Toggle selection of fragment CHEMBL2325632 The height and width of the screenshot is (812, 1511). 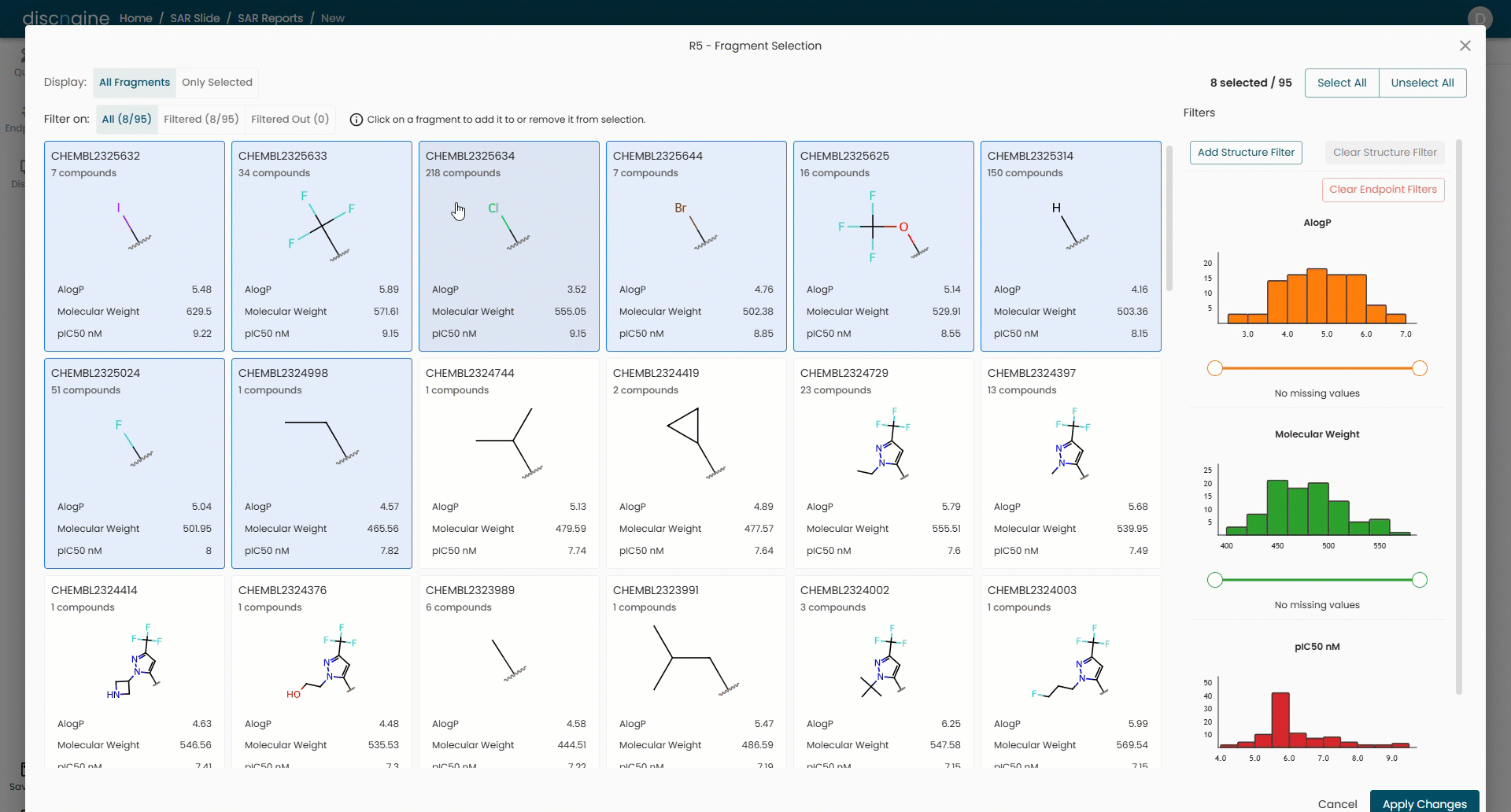[x=135, y=246]
